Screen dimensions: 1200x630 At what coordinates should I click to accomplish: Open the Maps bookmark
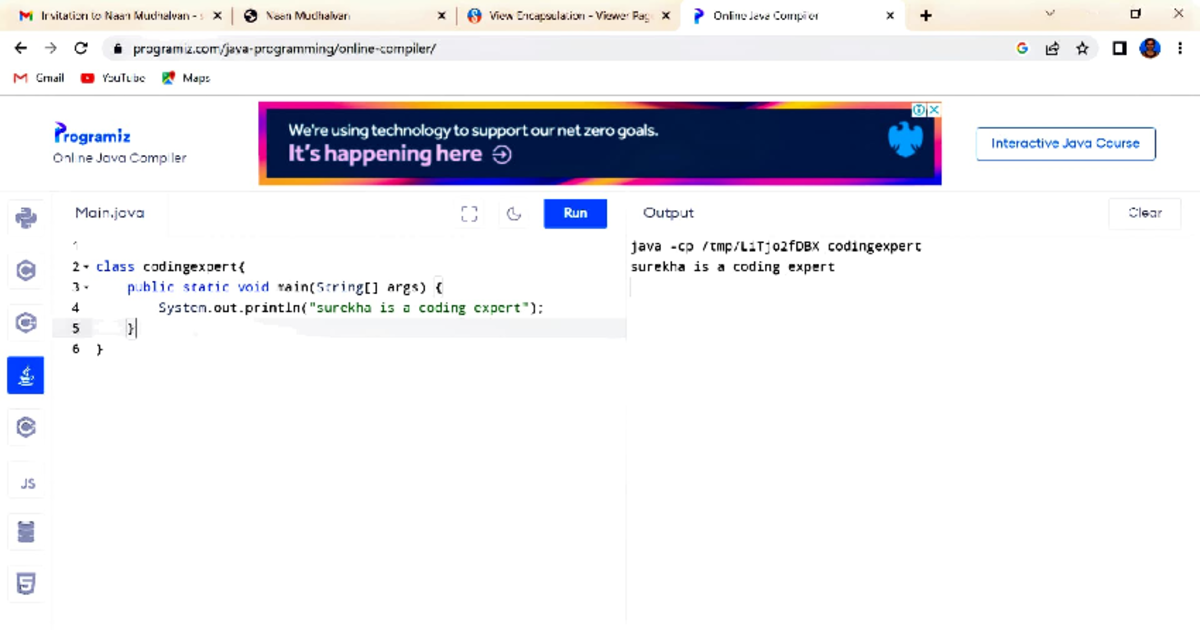[186, 78]
